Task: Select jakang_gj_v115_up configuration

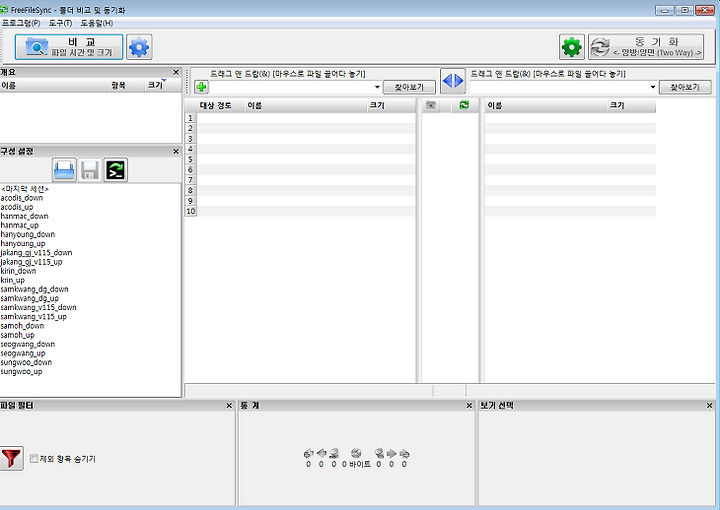Action: 31,262
